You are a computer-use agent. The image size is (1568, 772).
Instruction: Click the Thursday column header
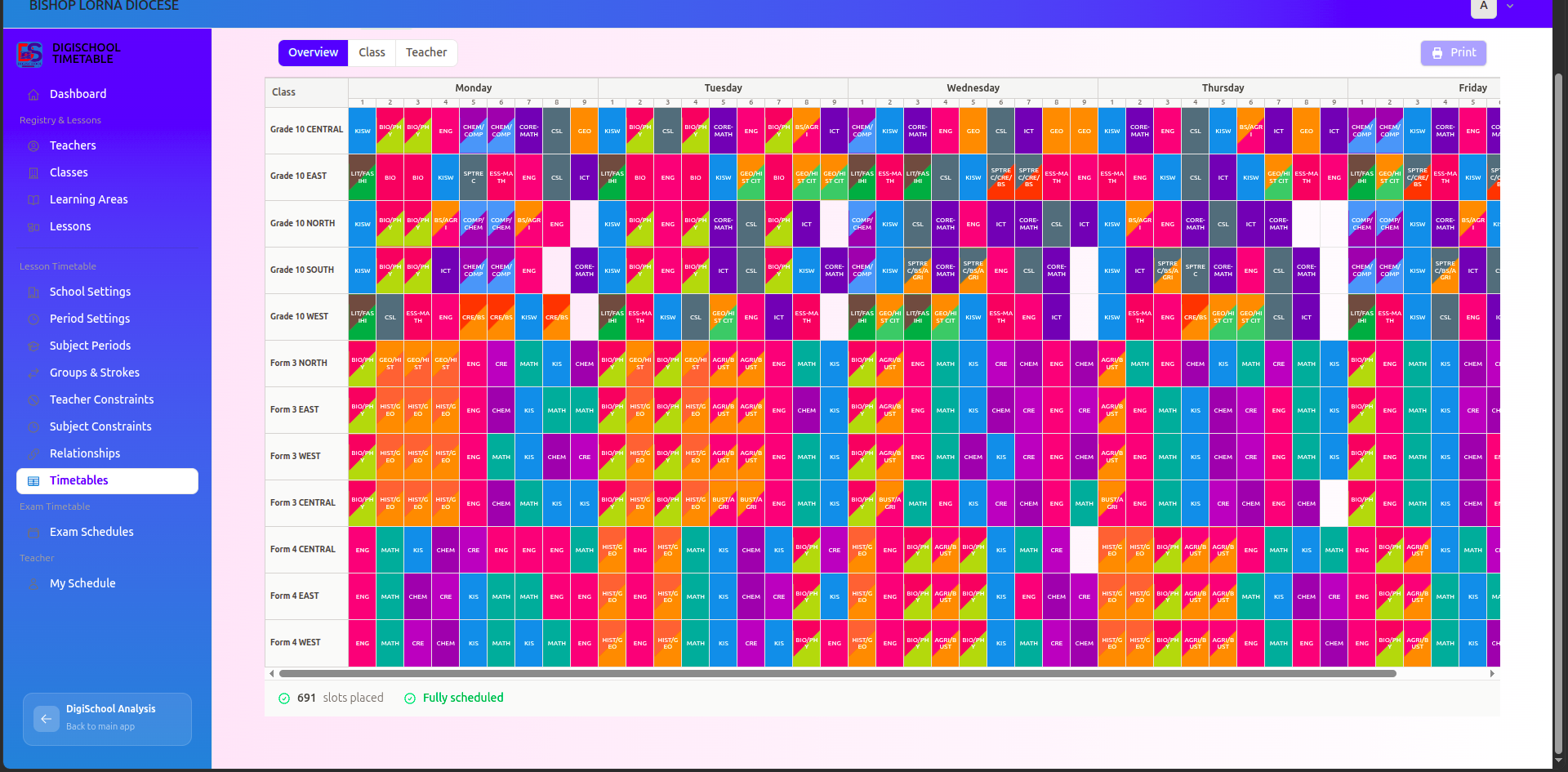(1223, 88)
